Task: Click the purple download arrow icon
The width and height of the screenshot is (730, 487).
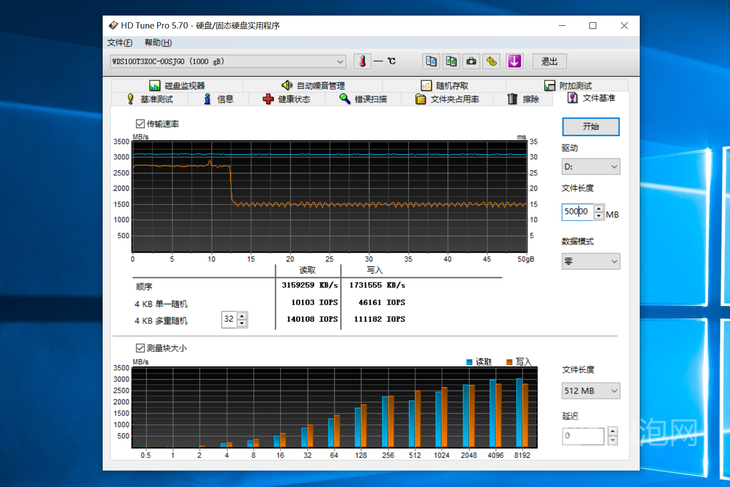Action: pyautogui.click(x=514, y=61)
